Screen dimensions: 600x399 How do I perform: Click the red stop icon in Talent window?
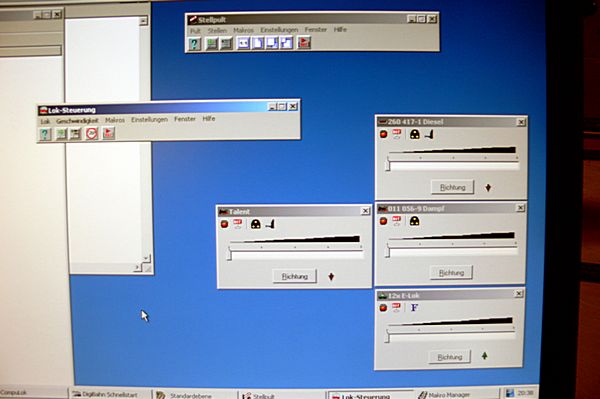[225, 224]
